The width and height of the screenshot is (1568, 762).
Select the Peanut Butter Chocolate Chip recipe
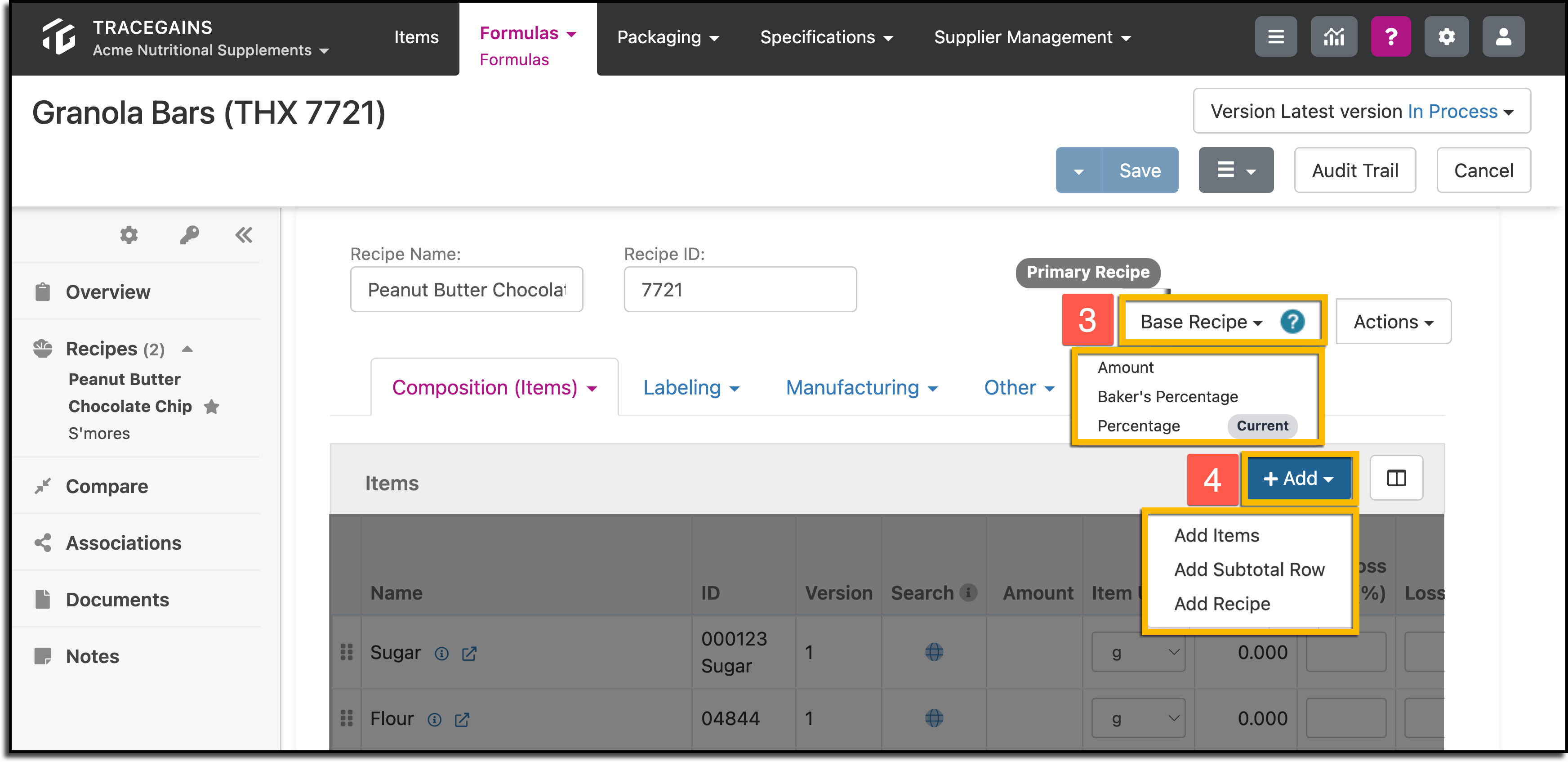130,392
